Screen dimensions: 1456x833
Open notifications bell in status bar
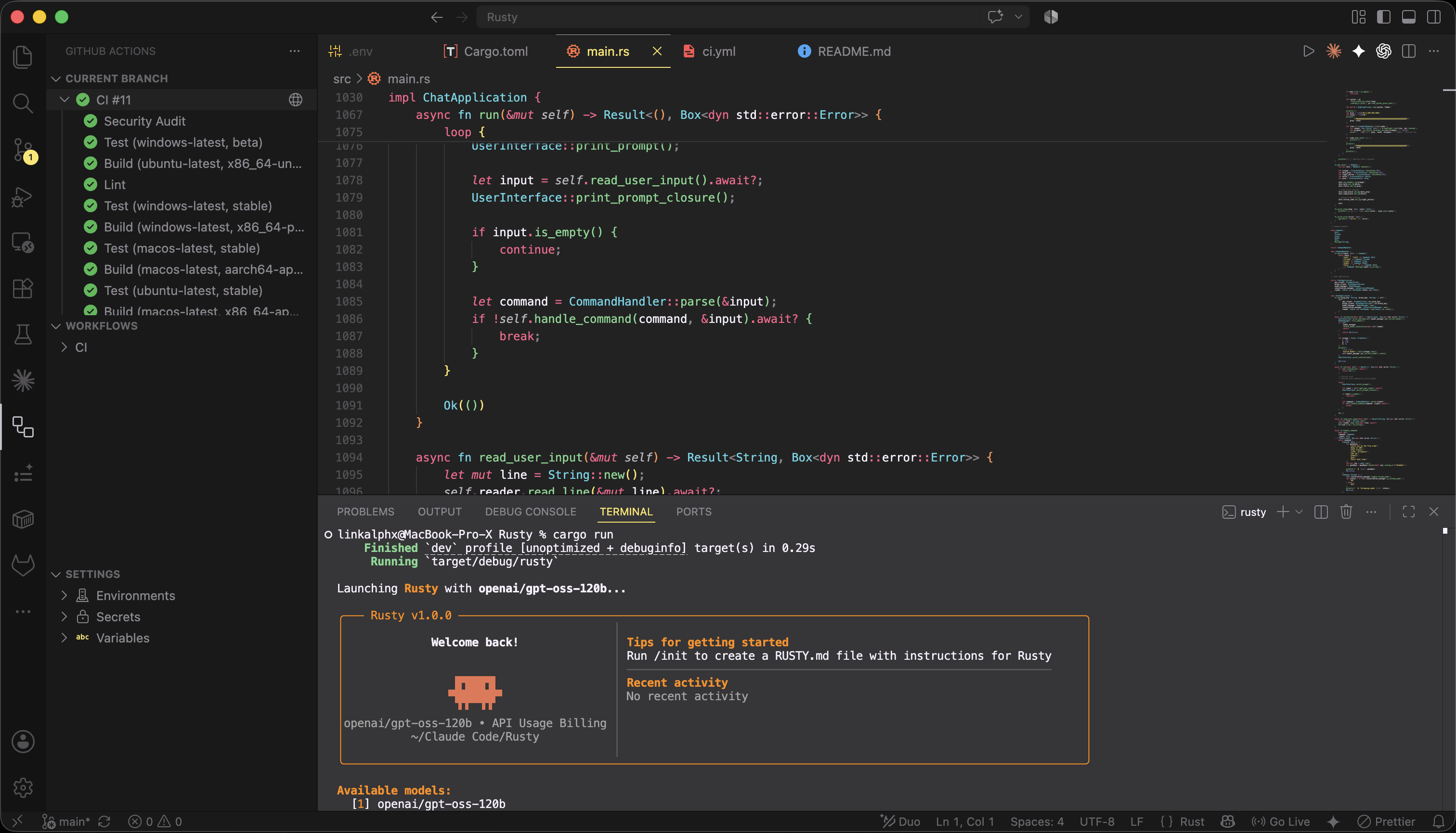[1438, 821]
